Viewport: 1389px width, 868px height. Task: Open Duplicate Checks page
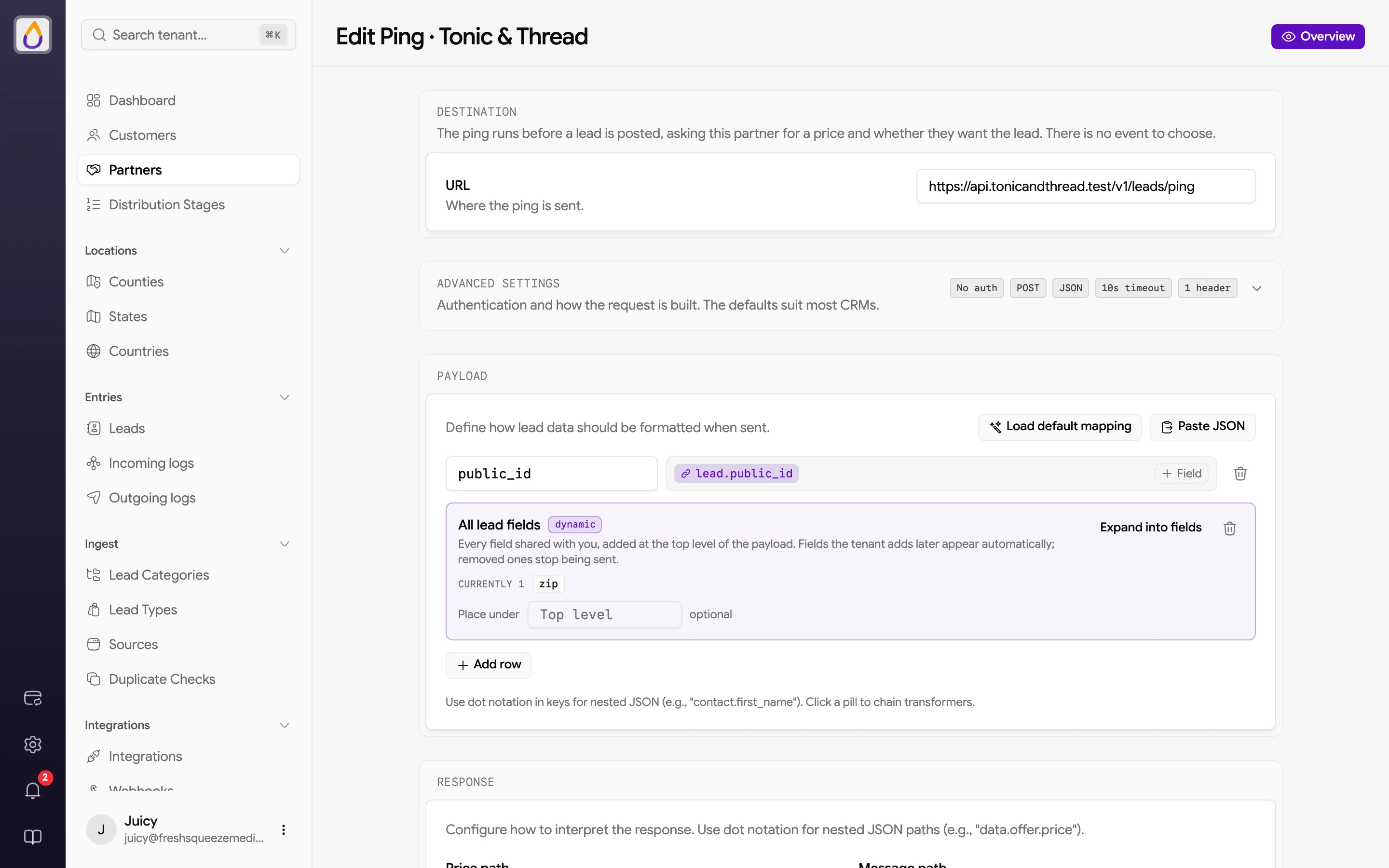point(188,679)
